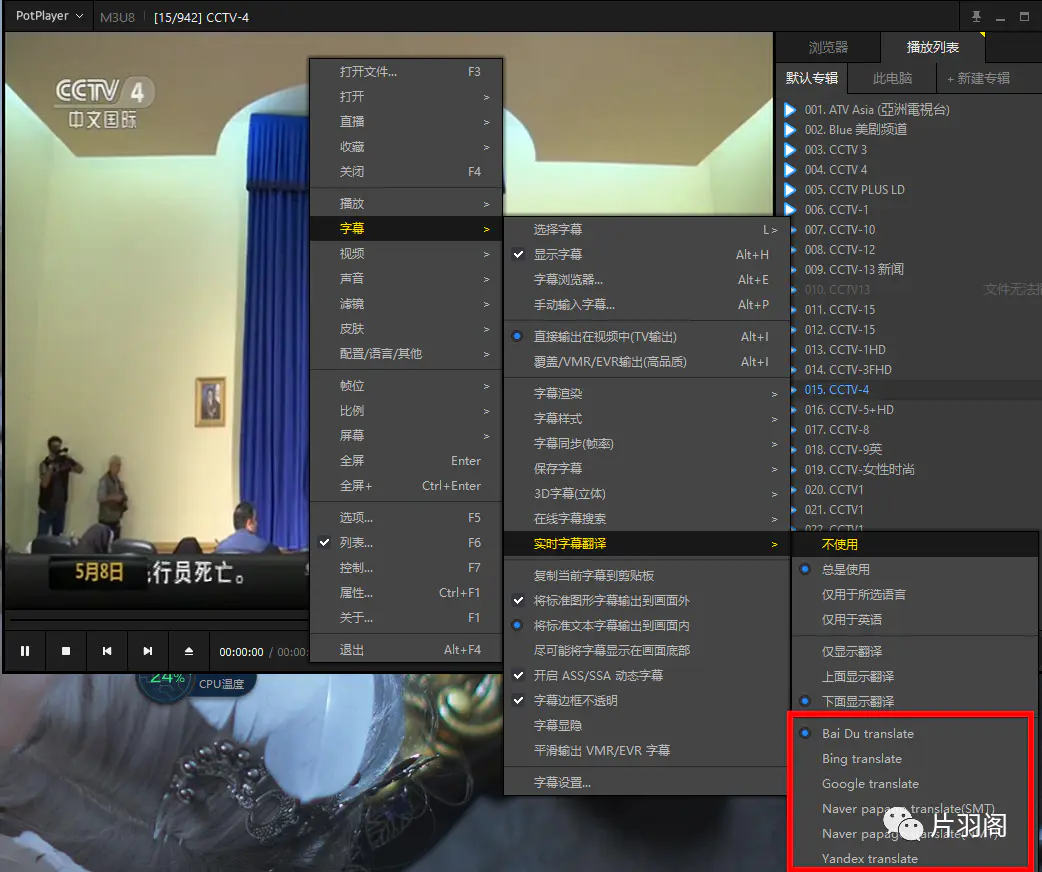Toggle 开启 ASS/SSA 动态字幕 option
1042x872 pixels.
click(x=597, y=676)
